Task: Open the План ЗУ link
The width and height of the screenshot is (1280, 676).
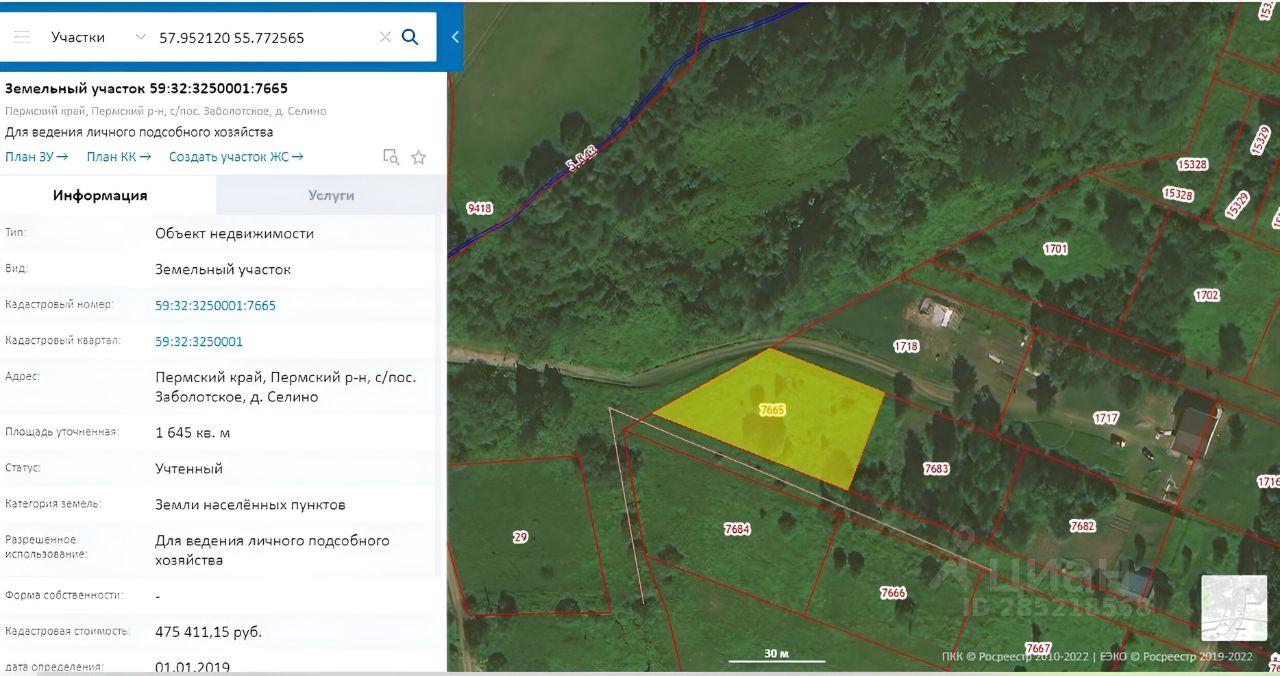Action: (36, 156)
